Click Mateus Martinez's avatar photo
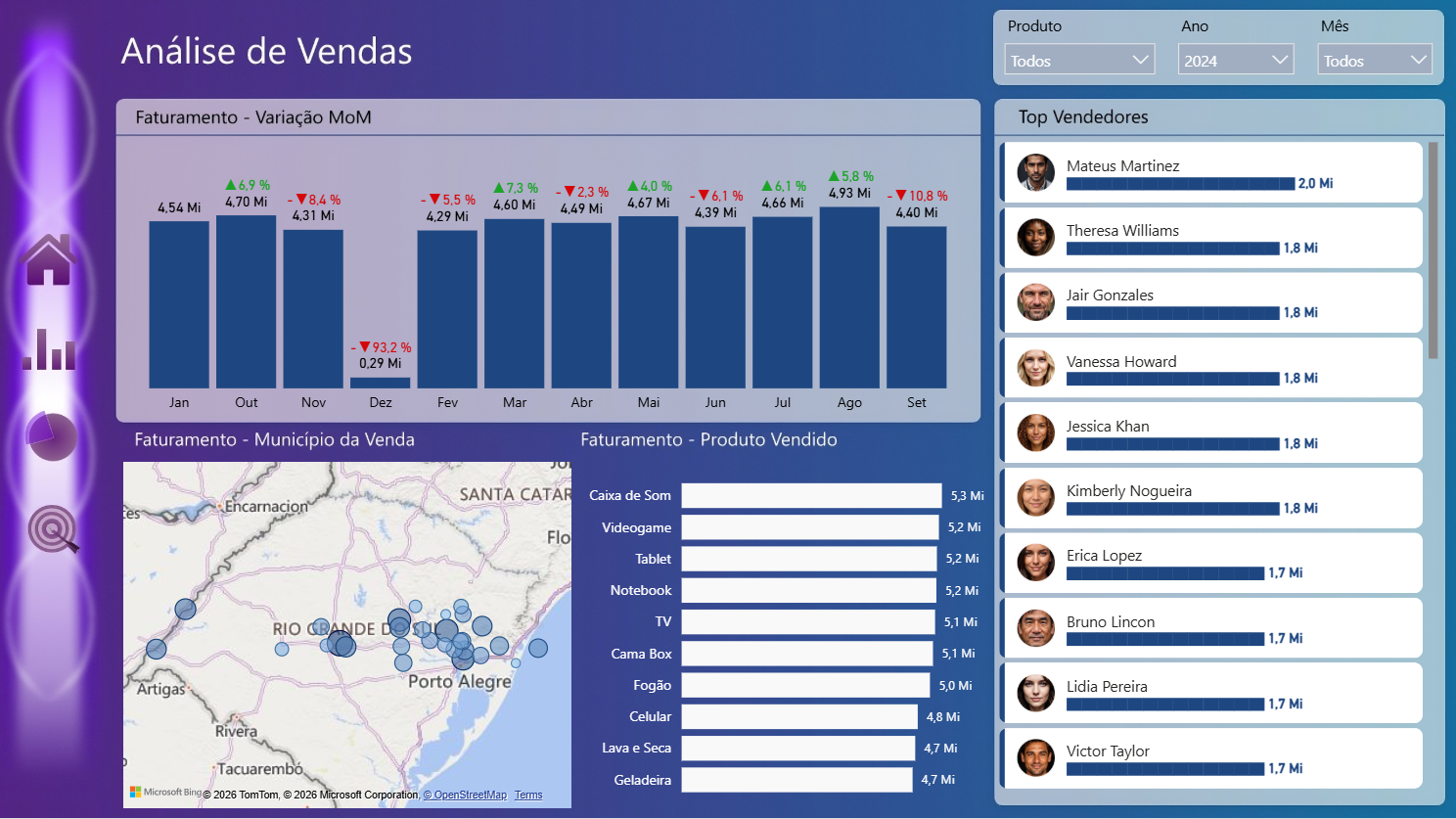The height and width of the screenshot is (819, 1456). (1035, 172)
